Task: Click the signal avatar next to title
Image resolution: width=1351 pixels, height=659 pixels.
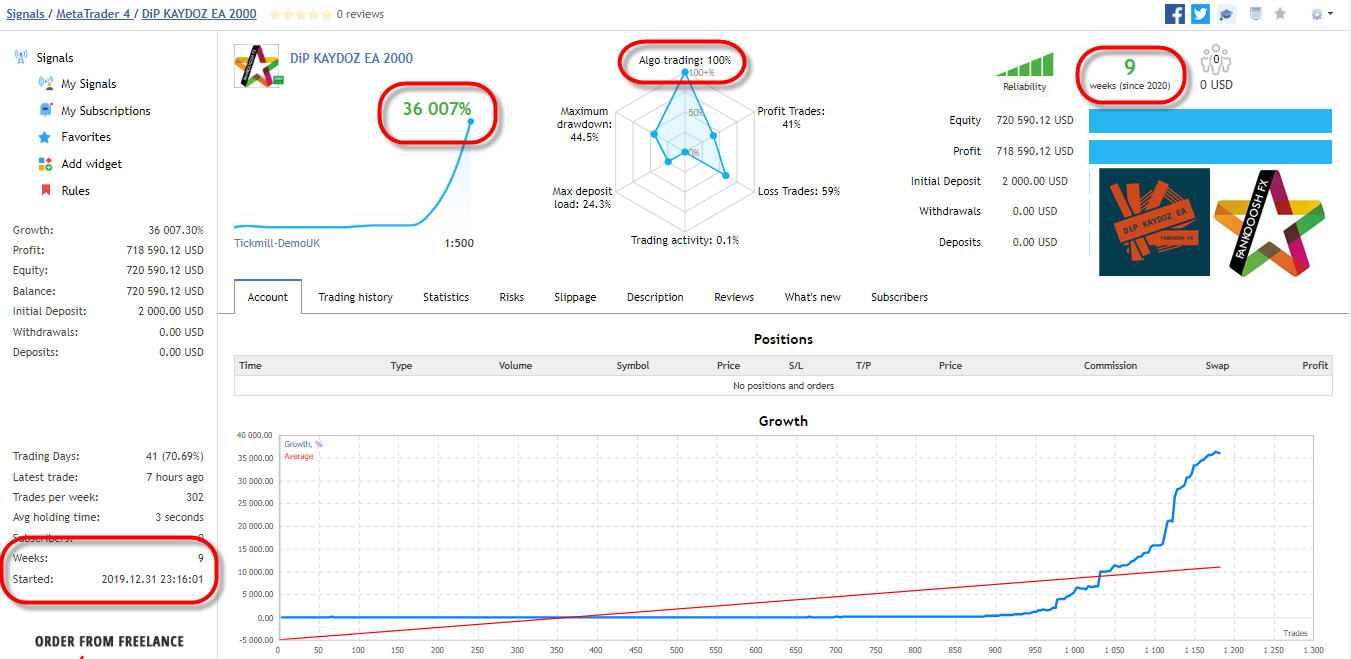Action: click(x=256, y=66)
